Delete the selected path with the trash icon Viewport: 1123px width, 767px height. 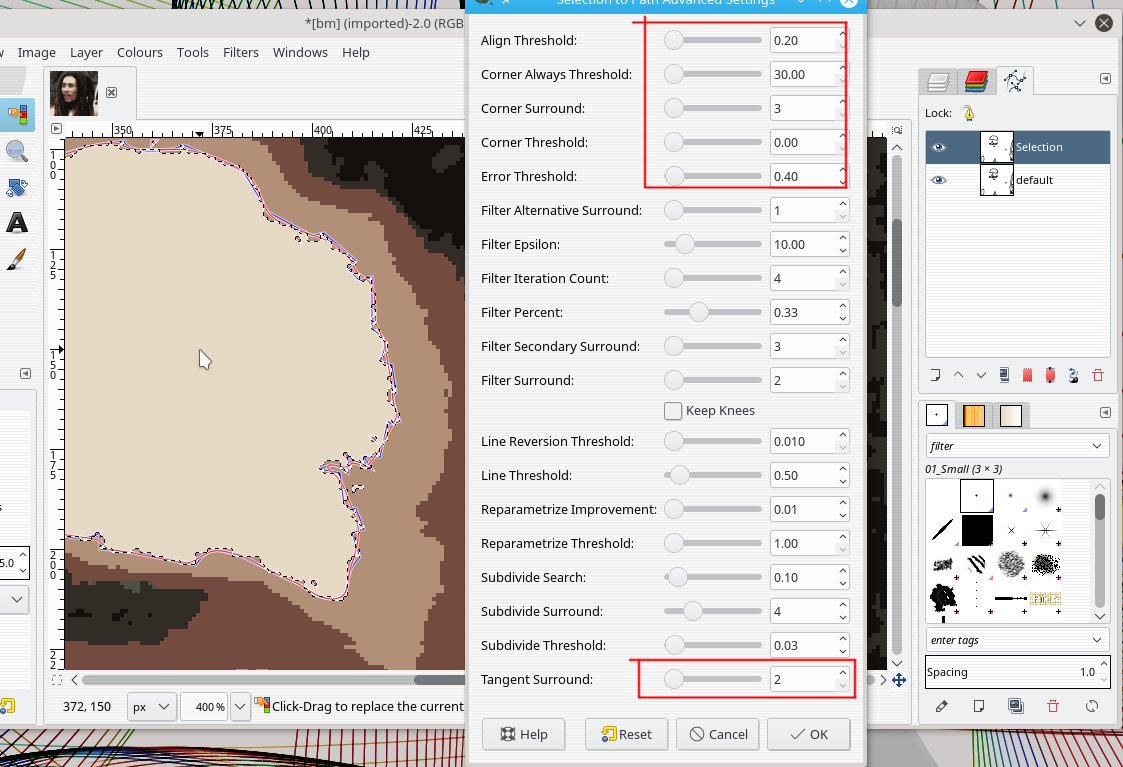(1097, 375)
